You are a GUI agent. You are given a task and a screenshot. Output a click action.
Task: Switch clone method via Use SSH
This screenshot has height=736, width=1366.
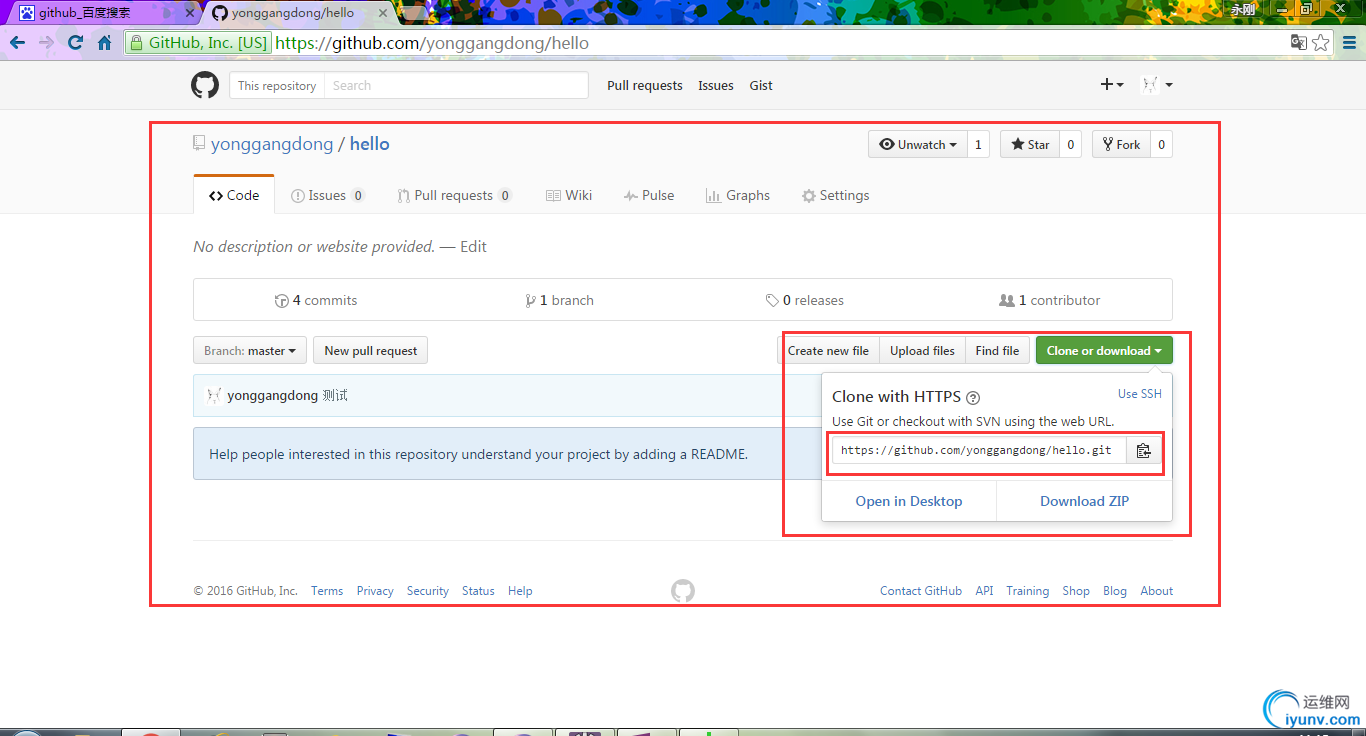(x=1140, y=394)
